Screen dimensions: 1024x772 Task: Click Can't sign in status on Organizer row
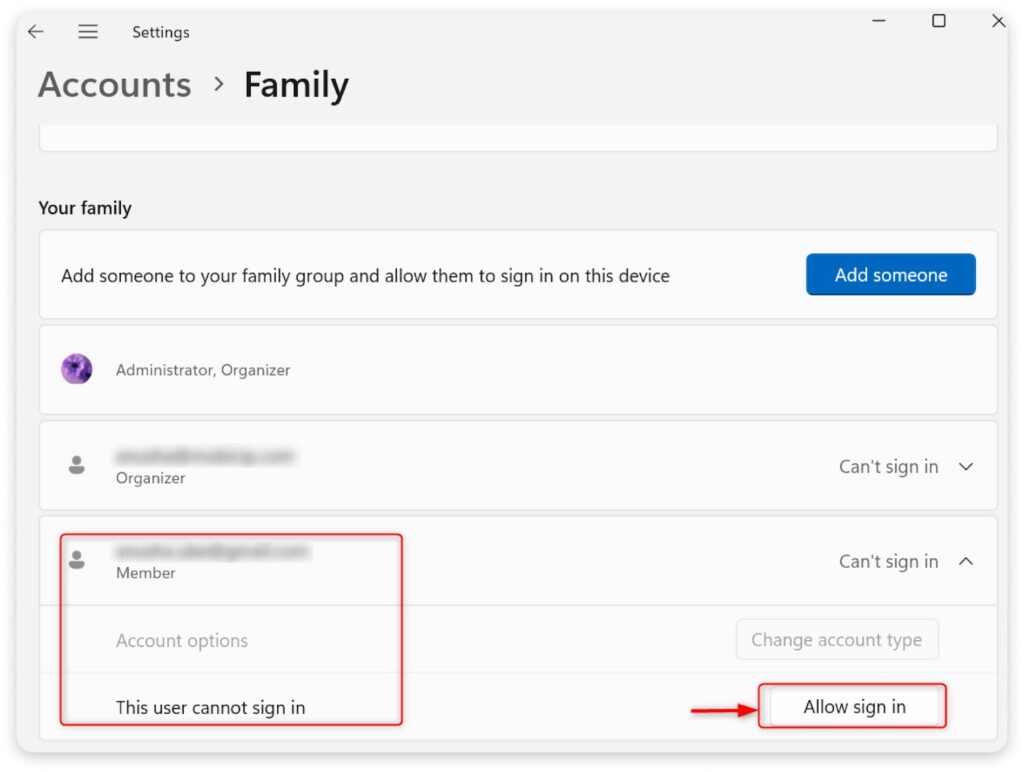[888, 467]
